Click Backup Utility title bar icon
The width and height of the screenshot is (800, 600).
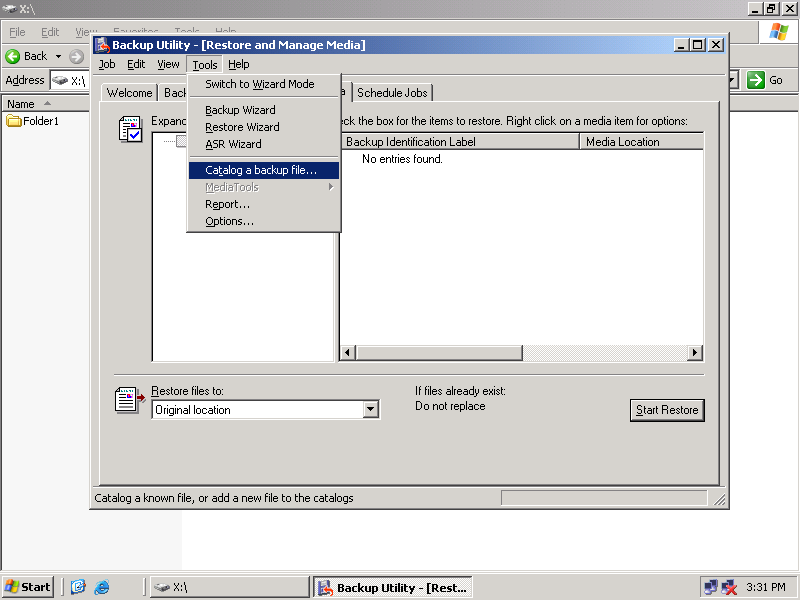tap(103, 45)
